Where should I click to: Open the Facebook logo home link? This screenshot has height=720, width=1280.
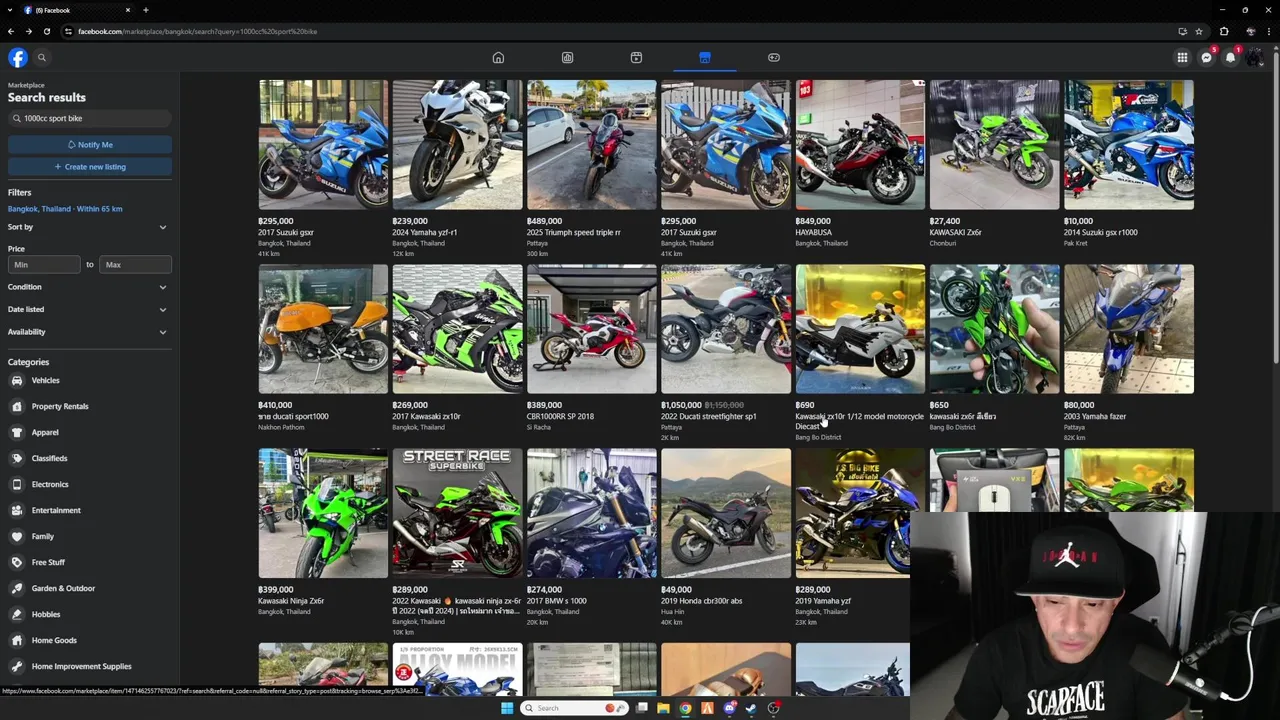coord(18,58)
